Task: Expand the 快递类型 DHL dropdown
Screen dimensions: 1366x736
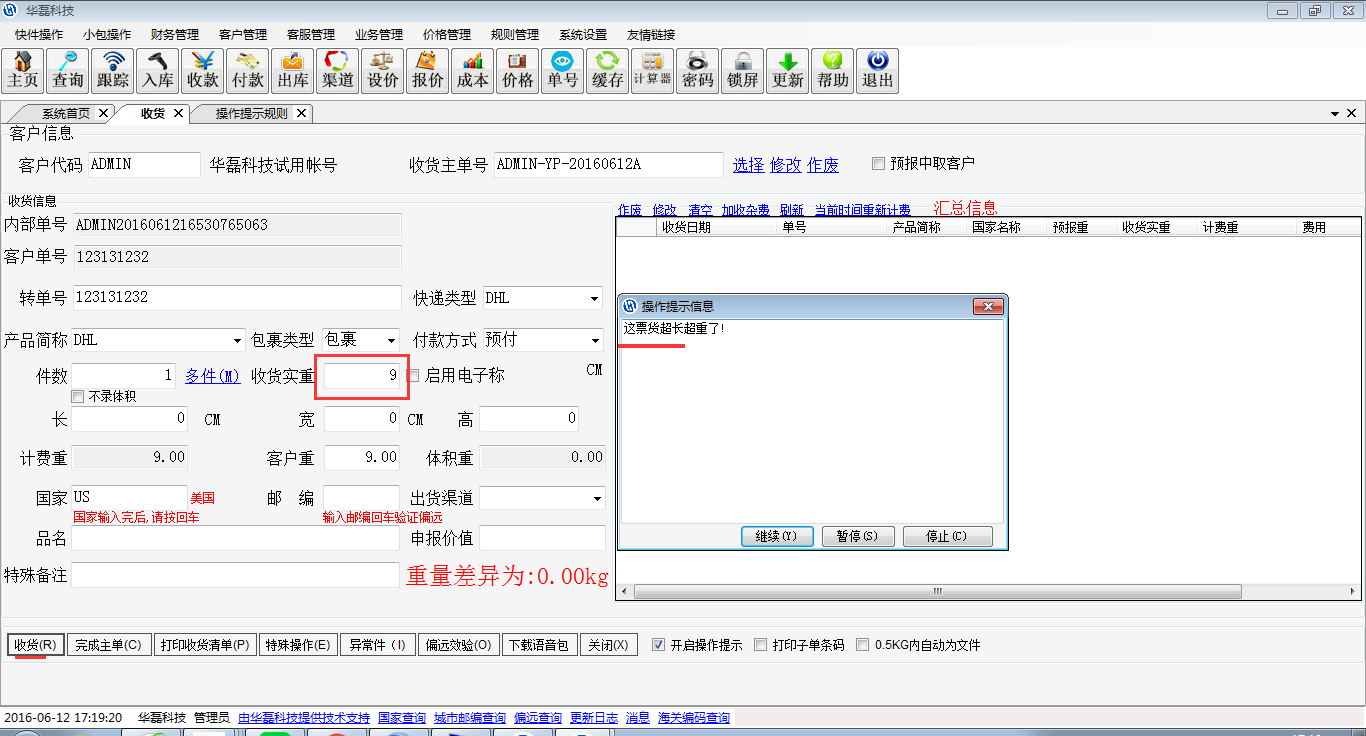Action: (594, 299)
